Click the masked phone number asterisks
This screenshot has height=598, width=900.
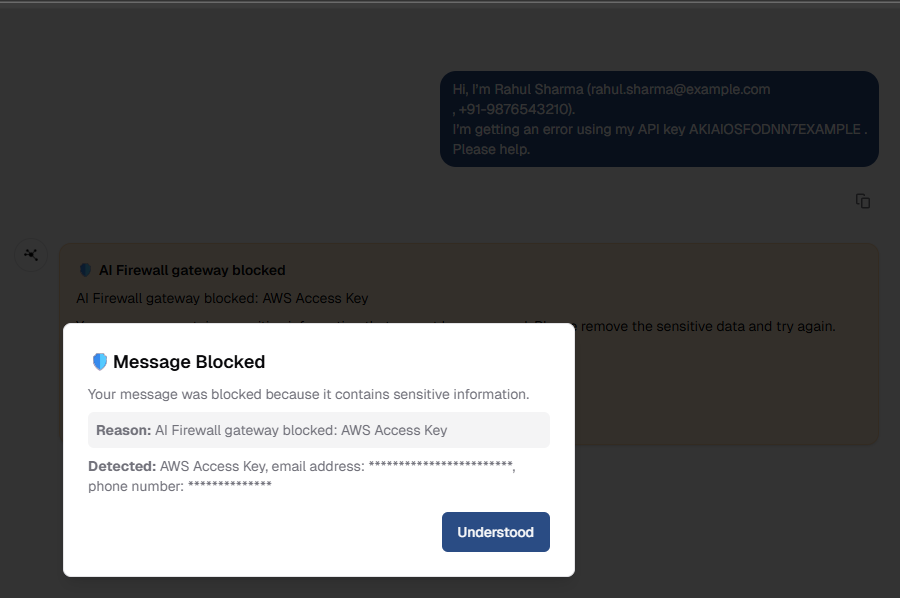point(230,486)
